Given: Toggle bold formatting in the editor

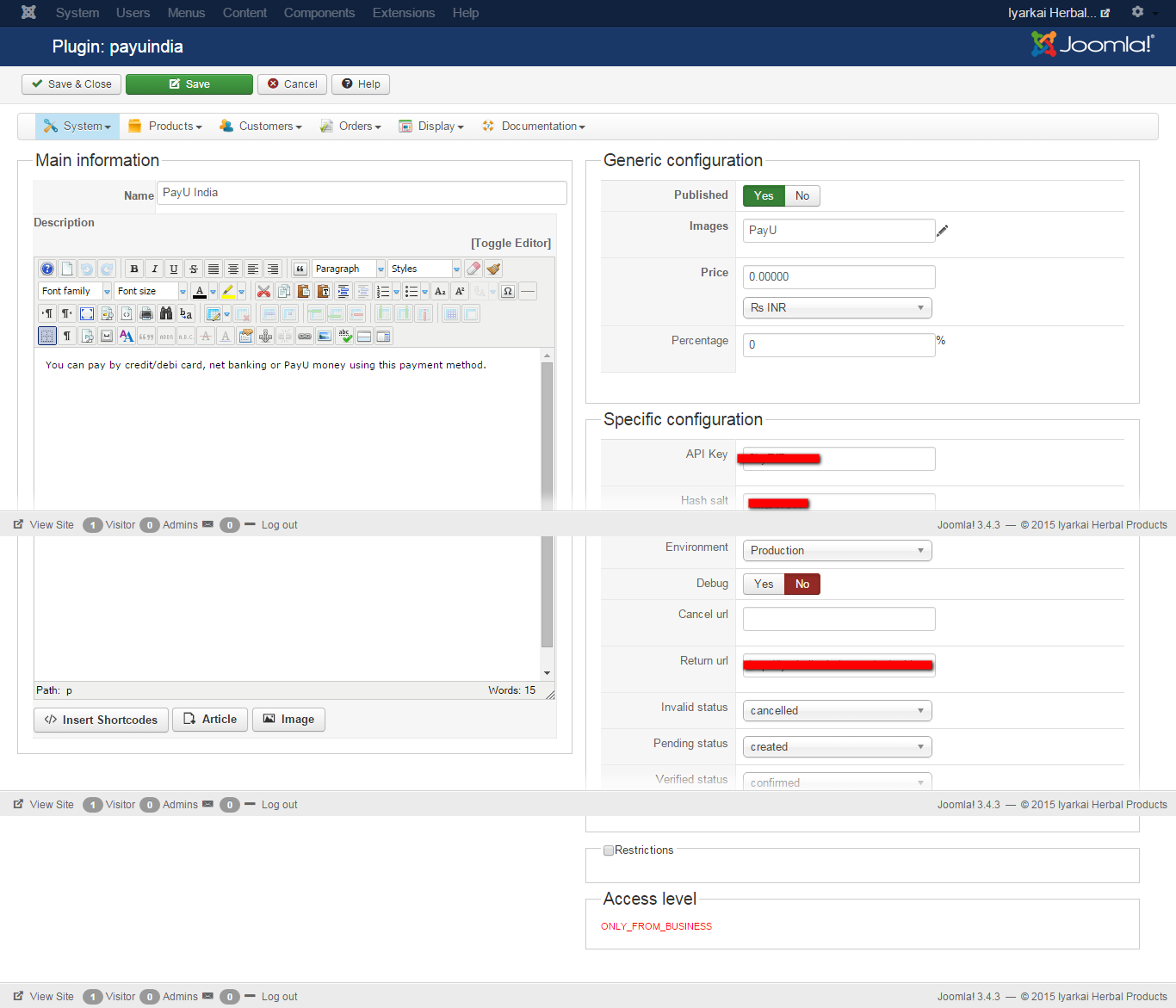Looking at the screenshot, I should pyautogui.click(x=134, y=269).
